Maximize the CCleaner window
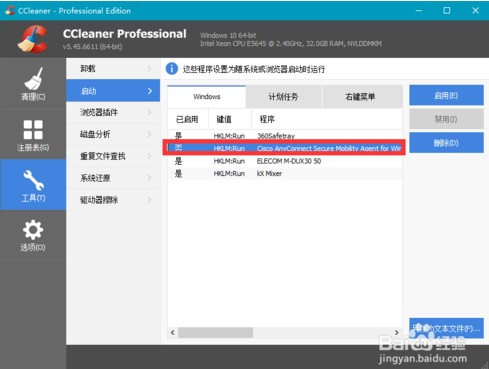Screen dimensions: 489x369 [447, 10]
